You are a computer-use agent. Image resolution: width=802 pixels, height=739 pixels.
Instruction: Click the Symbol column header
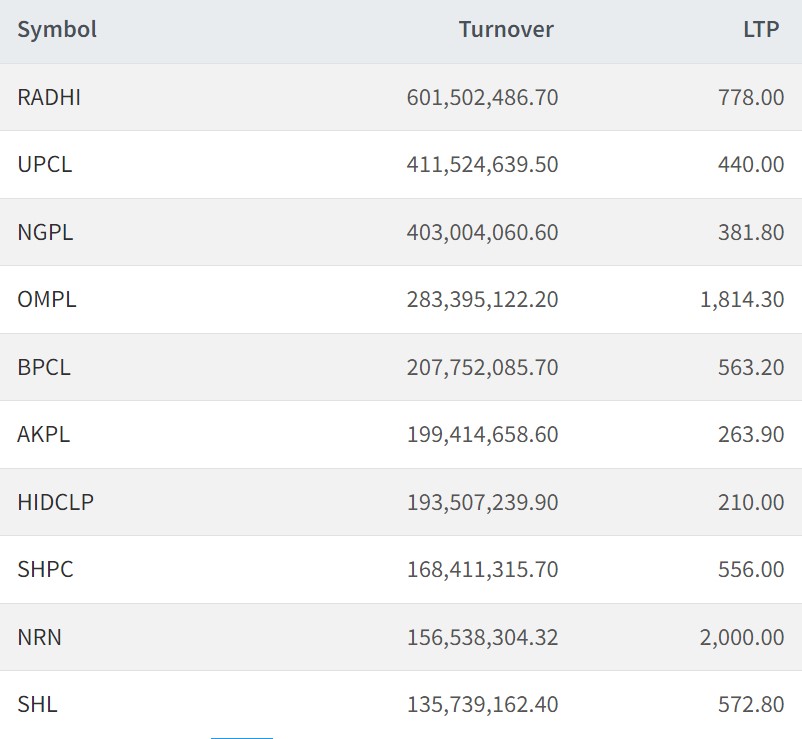point(57,30)
